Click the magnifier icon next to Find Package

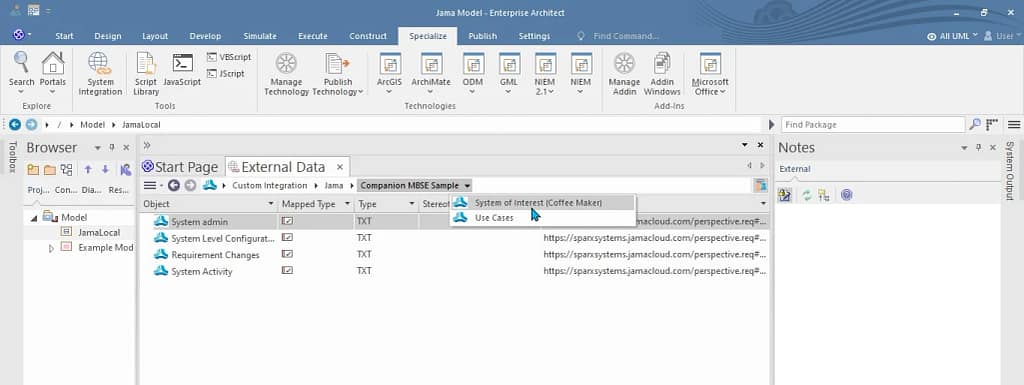pyautogui.click(x=974, y=124)
